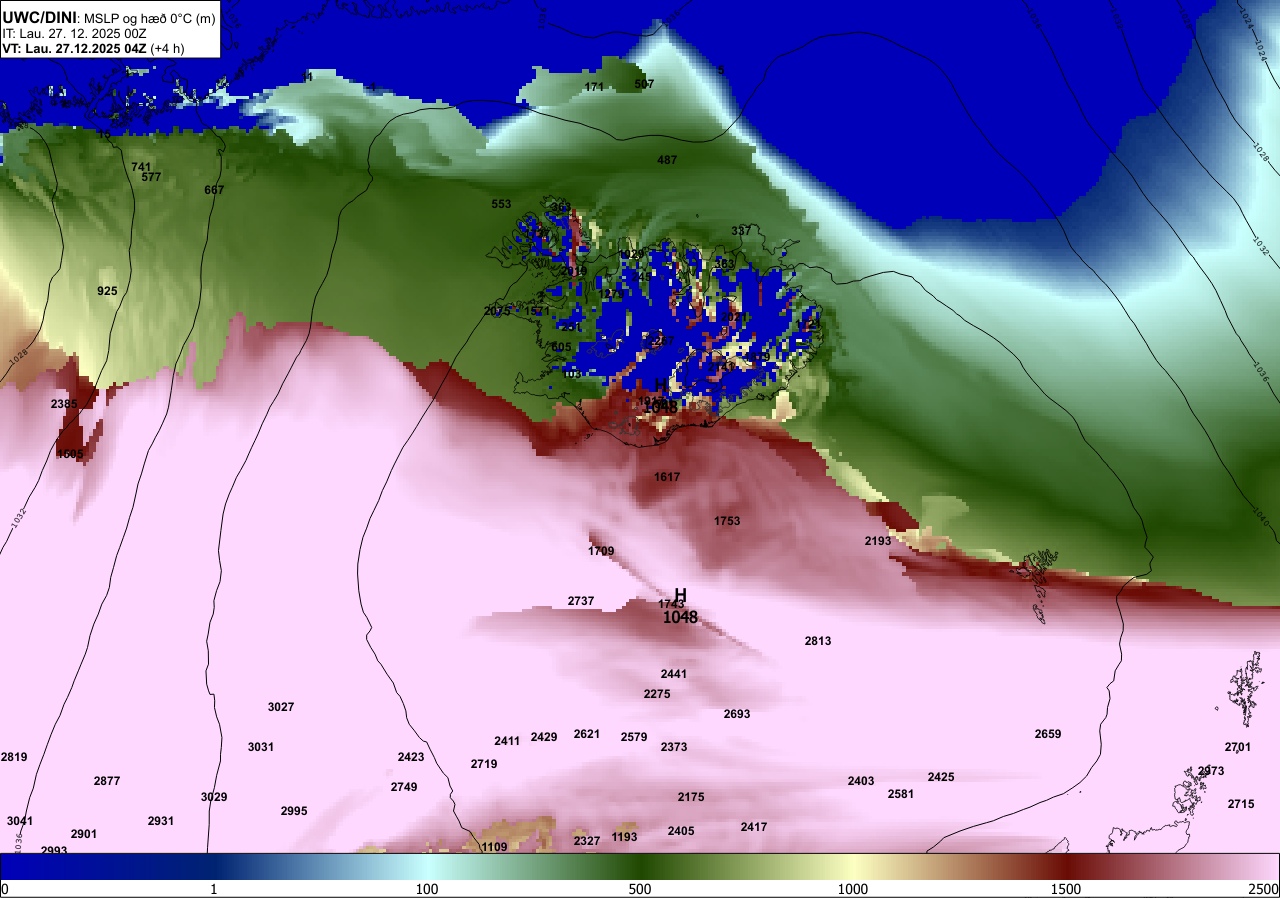
Task: Click the map value 2385
Action: tap(64, 404)
